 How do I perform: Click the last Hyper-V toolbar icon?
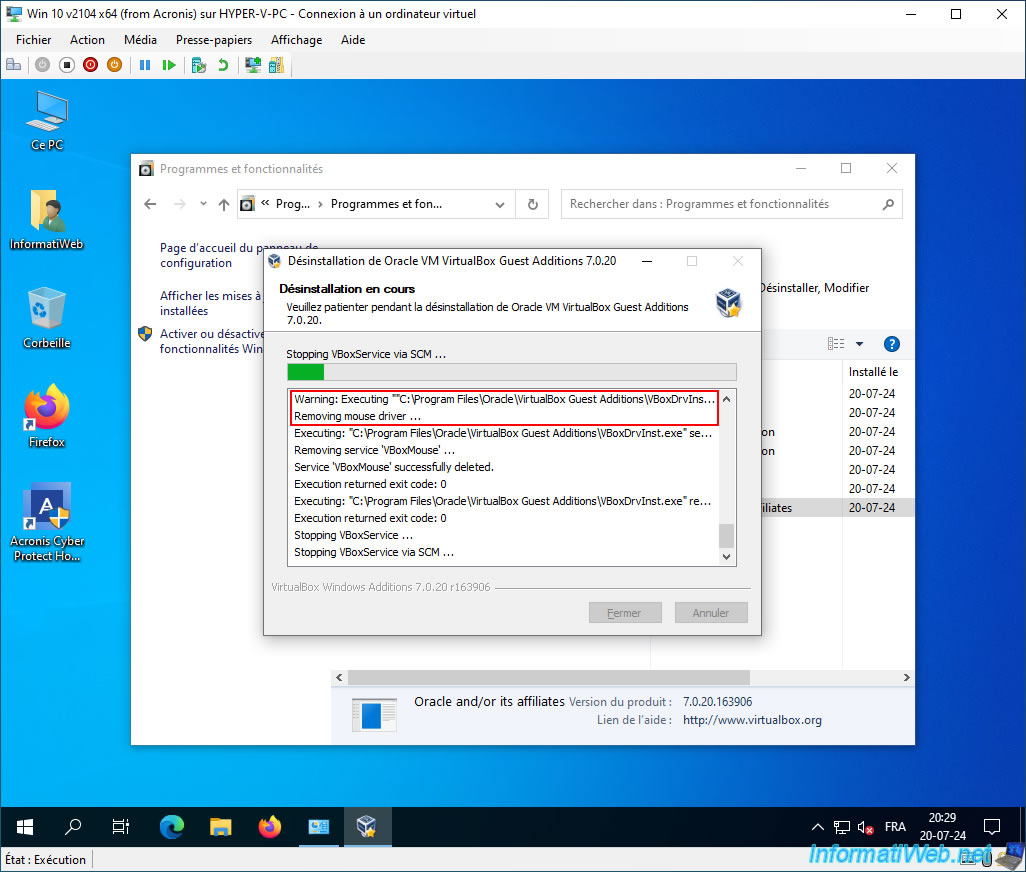pyautogui.click(x=276, y=65)
